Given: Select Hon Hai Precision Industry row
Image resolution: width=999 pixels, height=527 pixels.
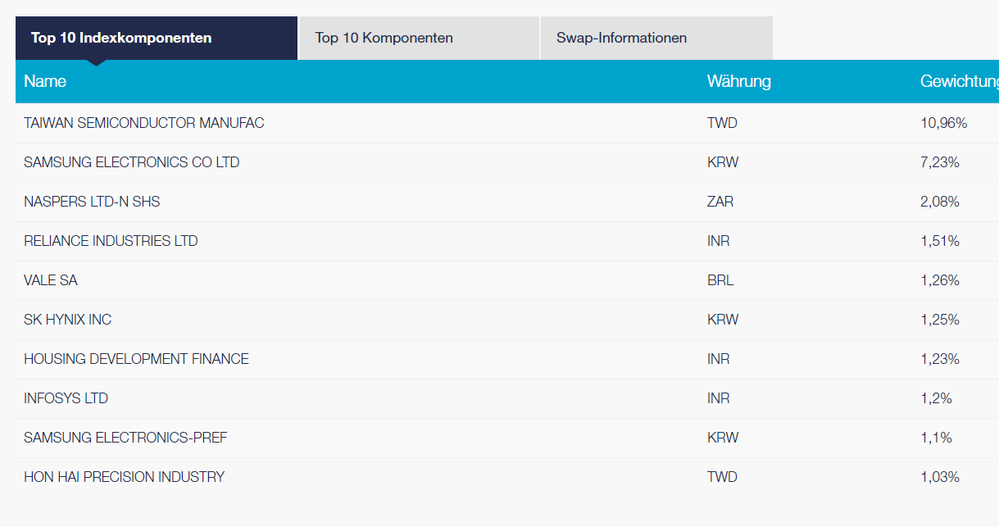Looking at the screenshot, I should [x=124, y=477].
